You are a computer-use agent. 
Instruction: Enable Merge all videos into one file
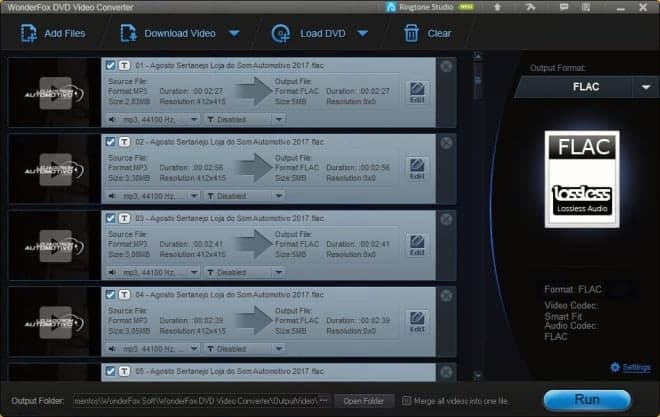pos(406,401)
